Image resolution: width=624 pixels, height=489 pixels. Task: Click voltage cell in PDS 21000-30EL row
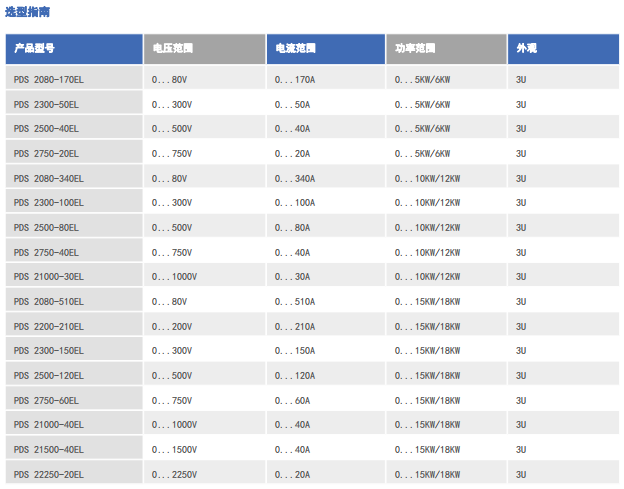point(205,277)
